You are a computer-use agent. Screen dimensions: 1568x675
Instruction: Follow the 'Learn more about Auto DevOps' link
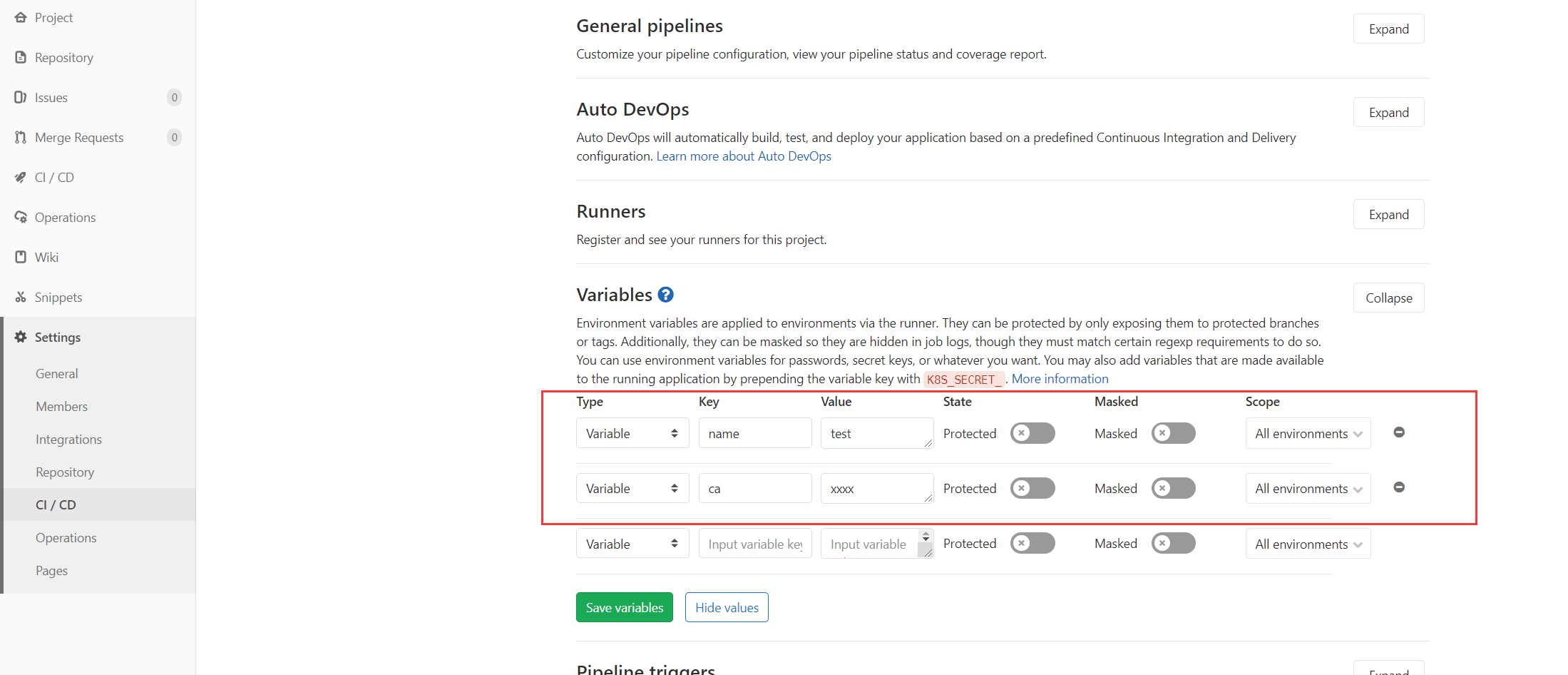point(743,156)
